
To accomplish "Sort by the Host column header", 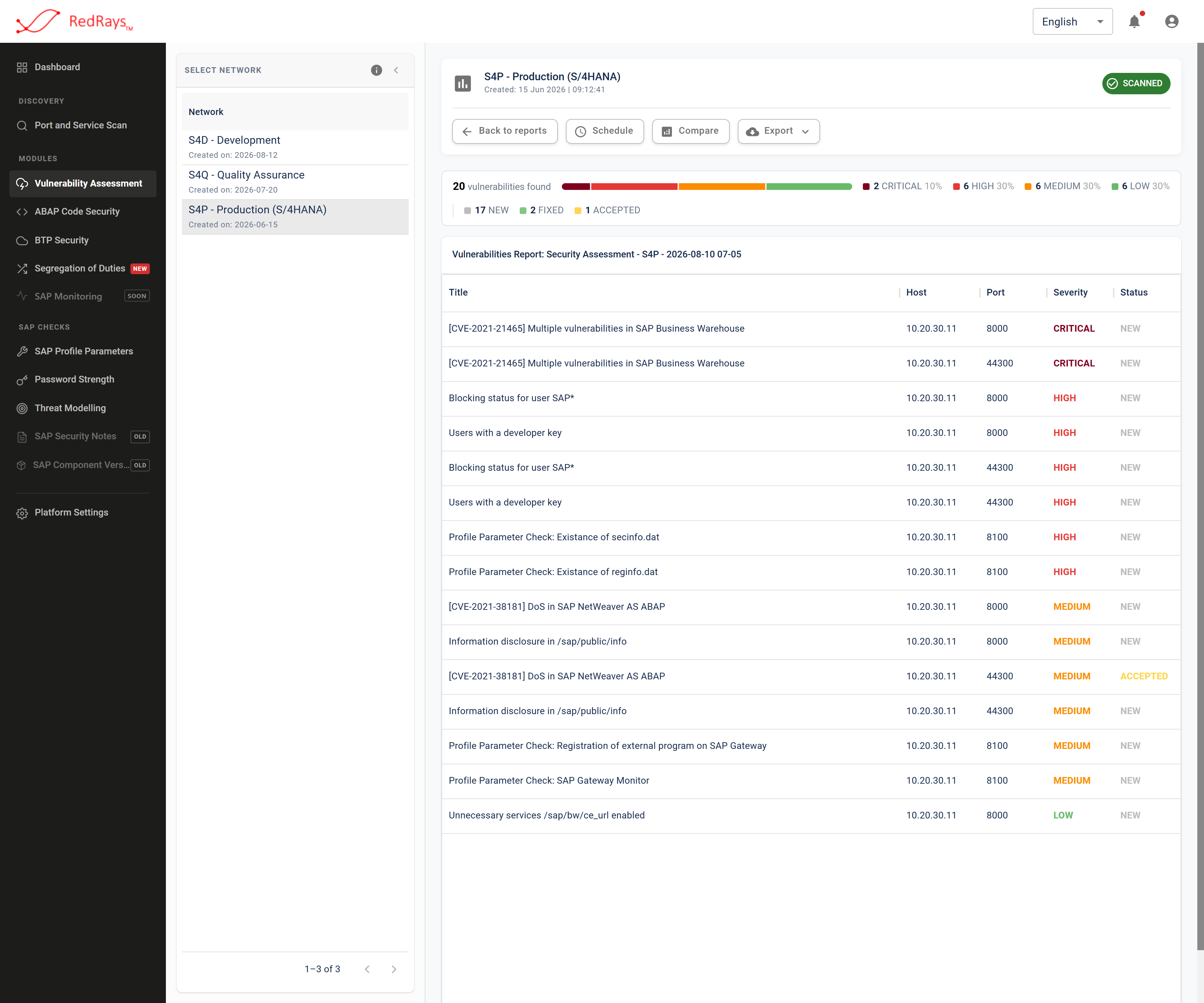I will coord(916,293).
